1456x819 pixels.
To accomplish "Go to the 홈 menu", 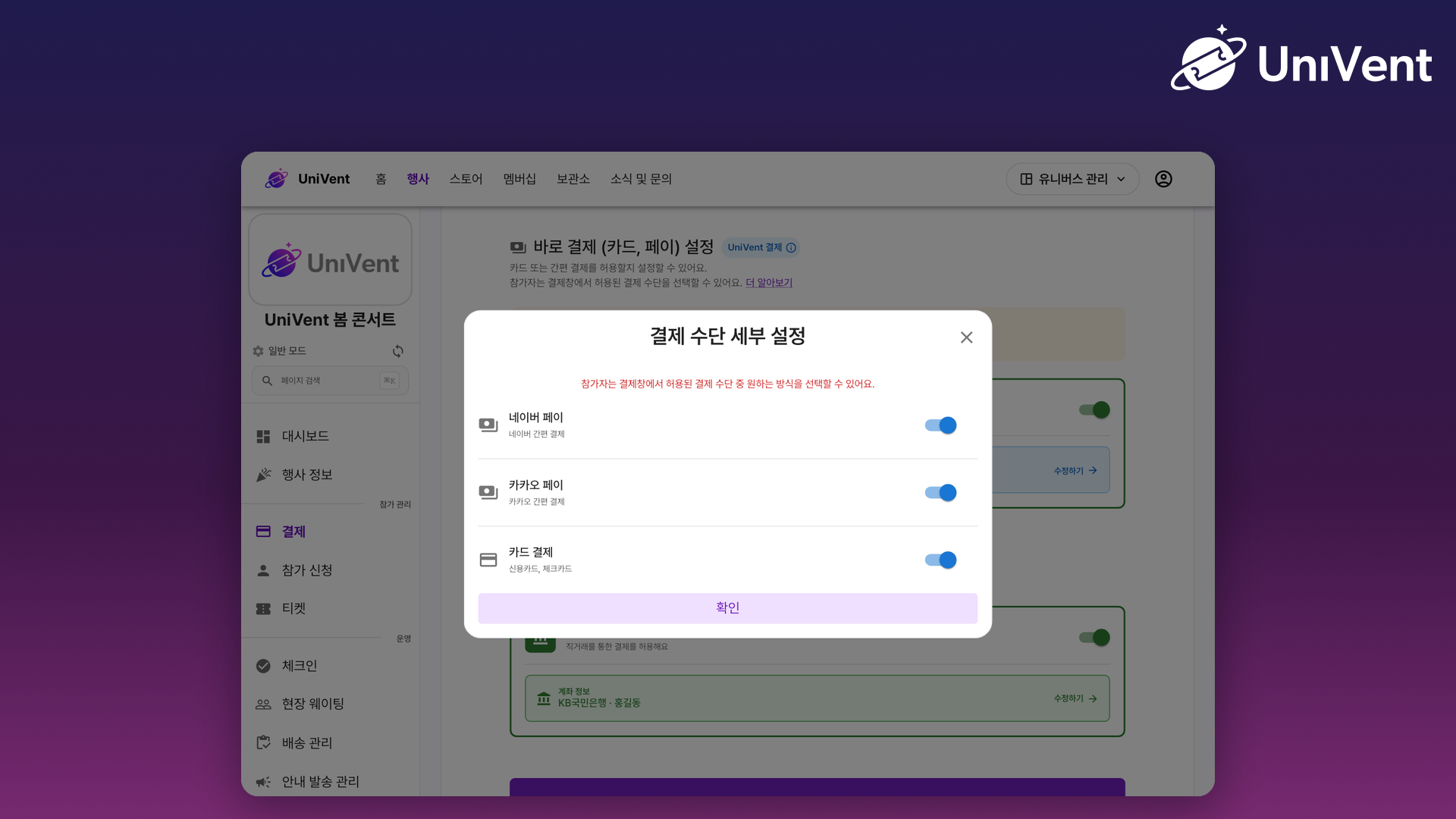I will 381,179.
